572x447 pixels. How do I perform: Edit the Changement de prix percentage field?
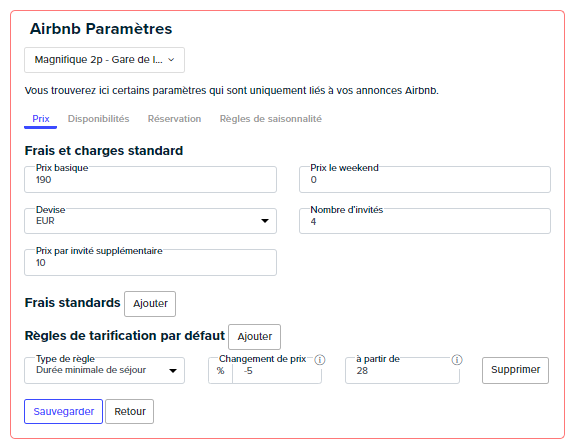click(277, 371)
